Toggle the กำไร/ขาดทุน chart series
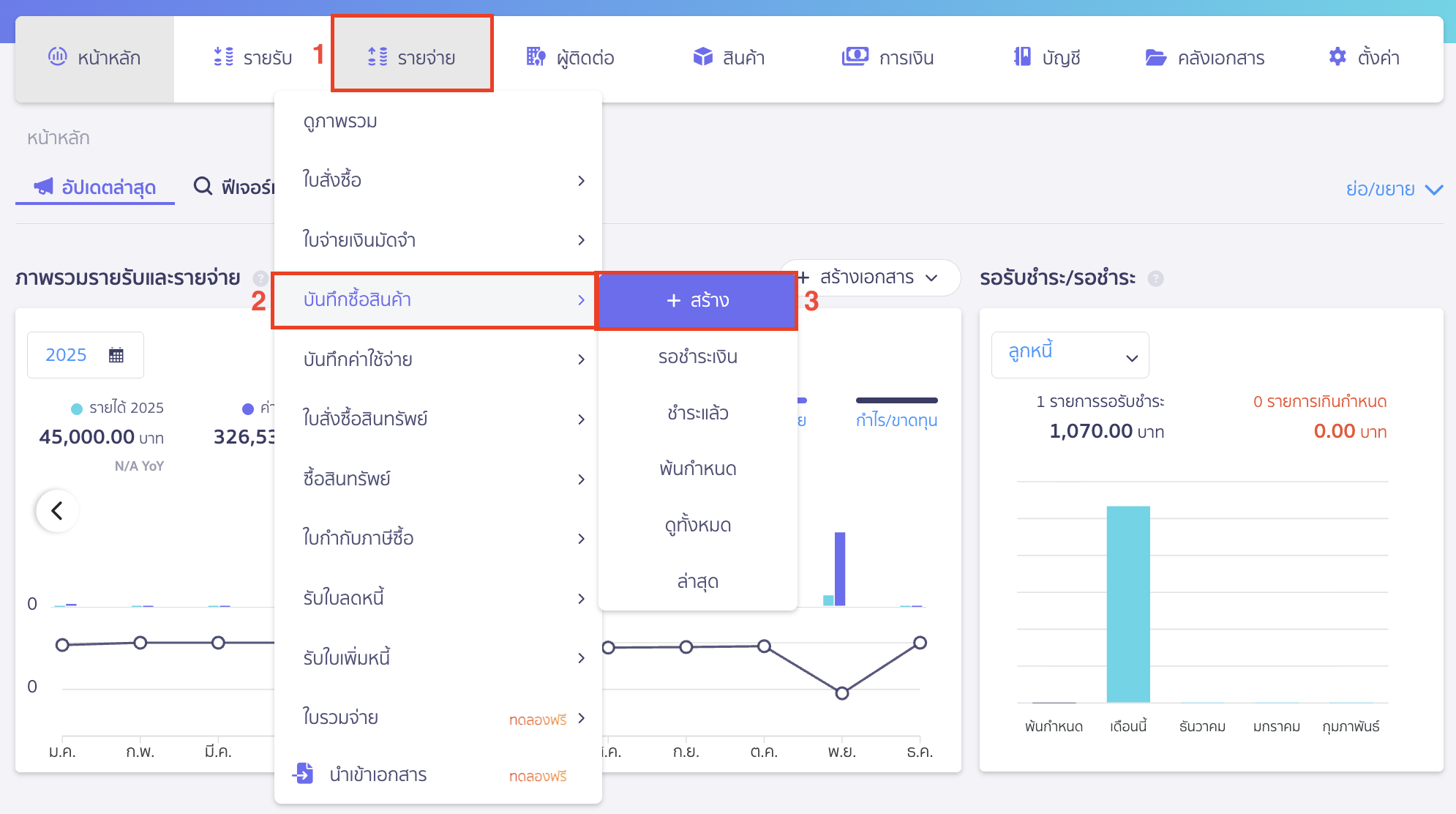Screen dimensions: 1456x814 (x=896, y=419)
